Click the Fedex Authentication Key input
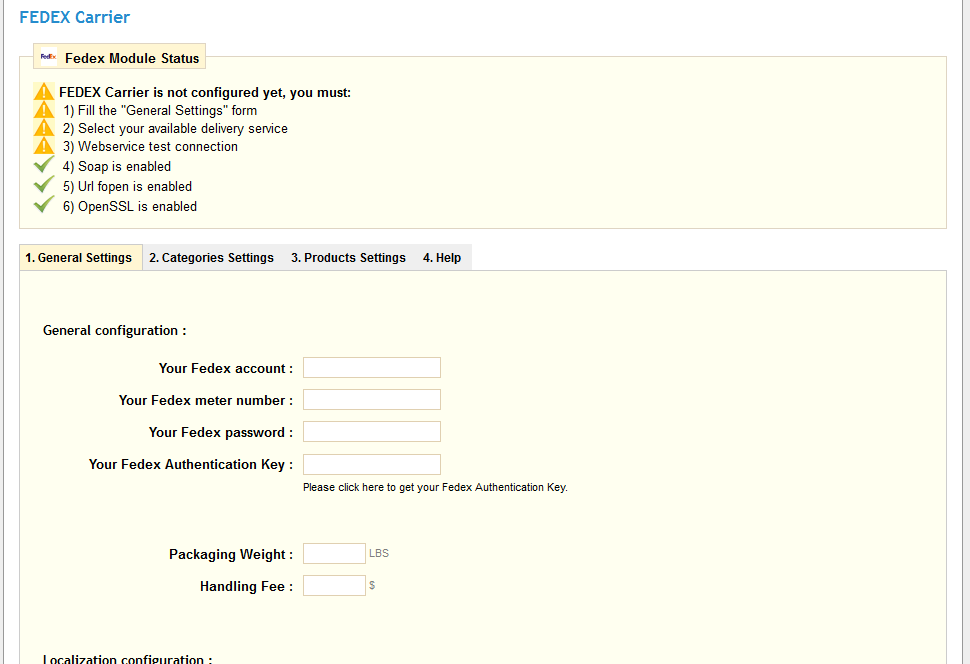970x664 pixels. [371, 464]
